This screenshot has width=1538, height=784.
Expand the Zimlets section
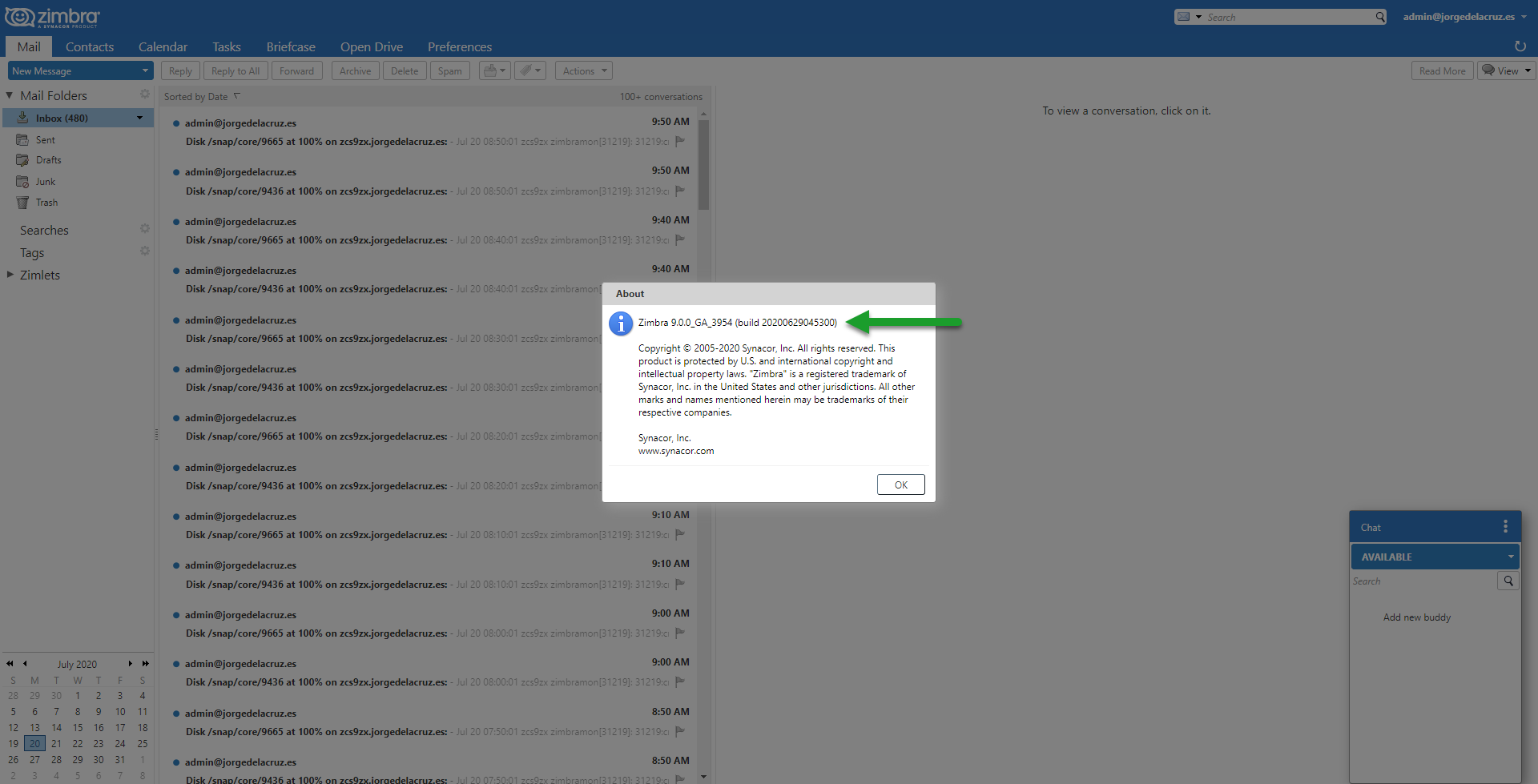pyautogui.click(x=10, y=275)
